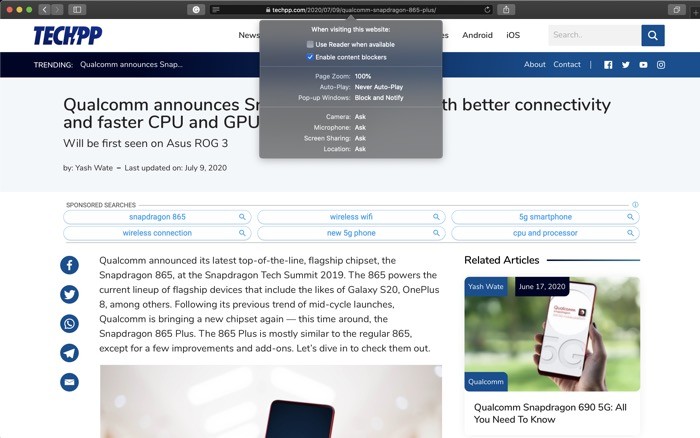The height and width of the screenshot is (438, 700).
Task: Search sponsored term new 5g phone
Action: tap(351, 233)
